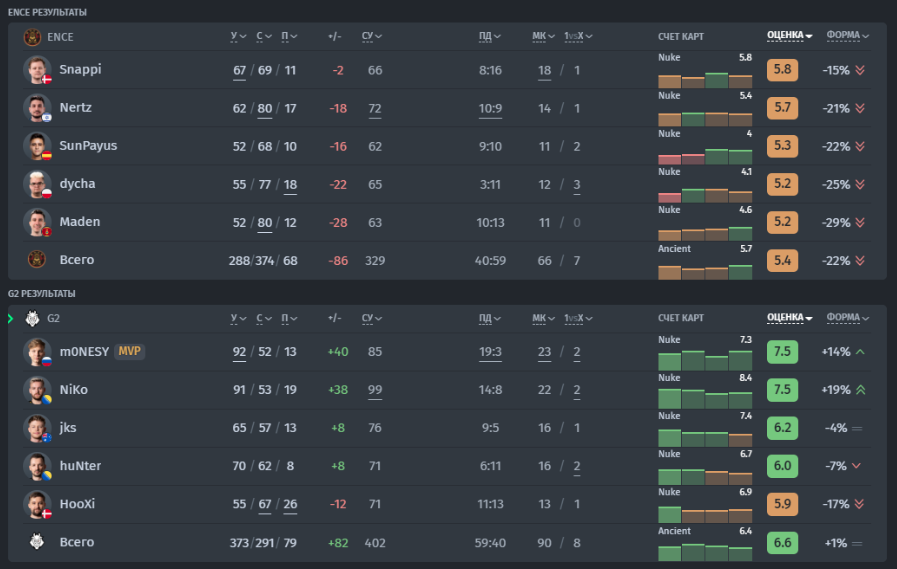Click m0NESY's 7.5 rating badge

[782, 352]
